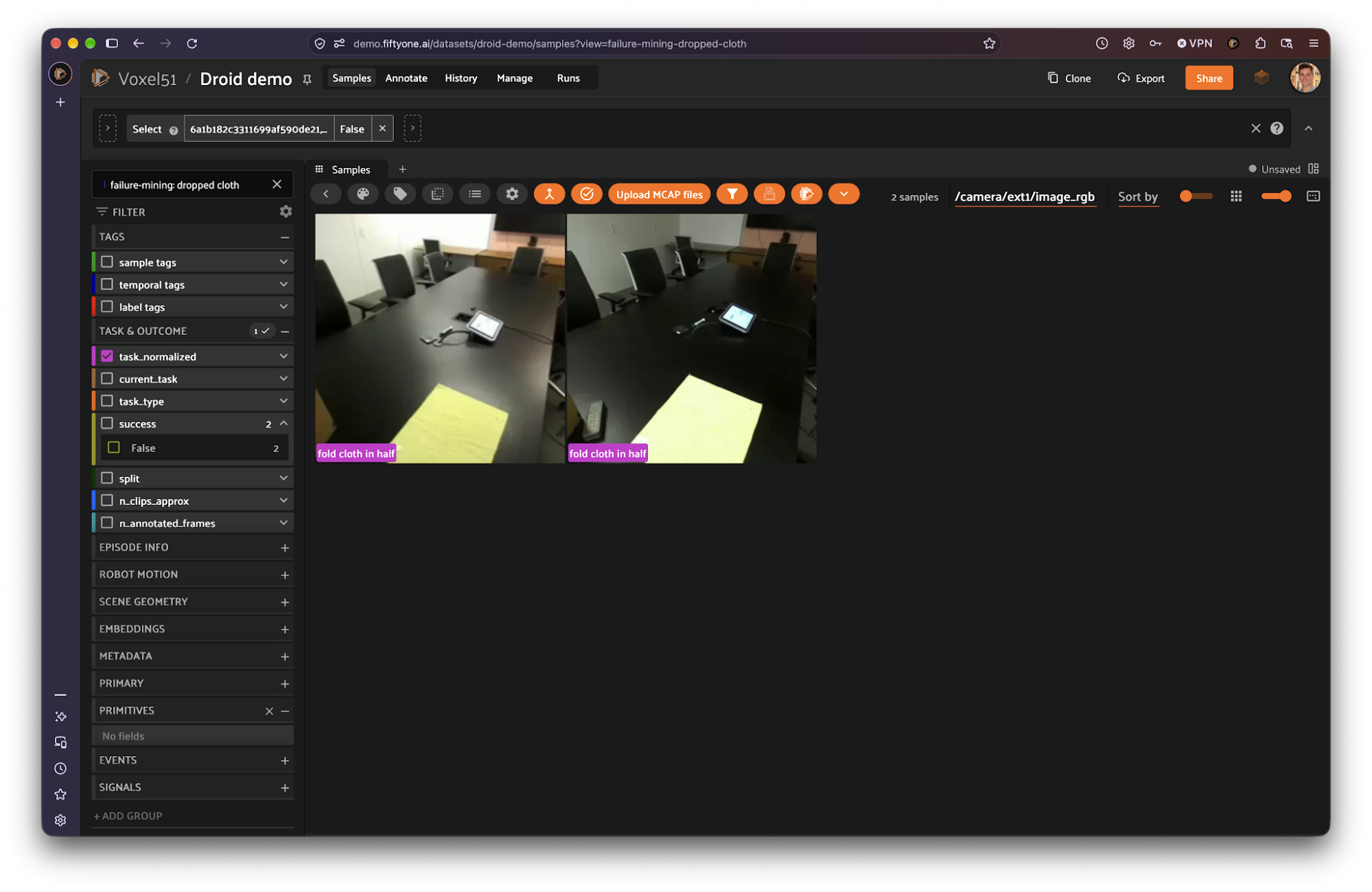Reload the page in browser
Screen dimensions: 1372x892
(192, 43)
